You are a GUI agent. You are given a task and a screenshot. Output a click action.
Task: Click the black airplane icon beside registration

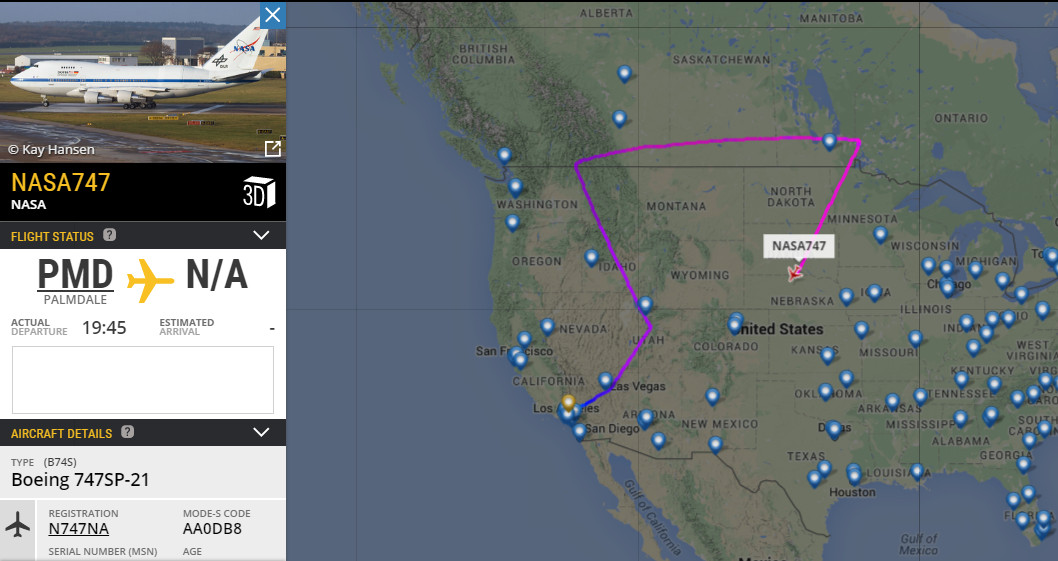point(18,525)
